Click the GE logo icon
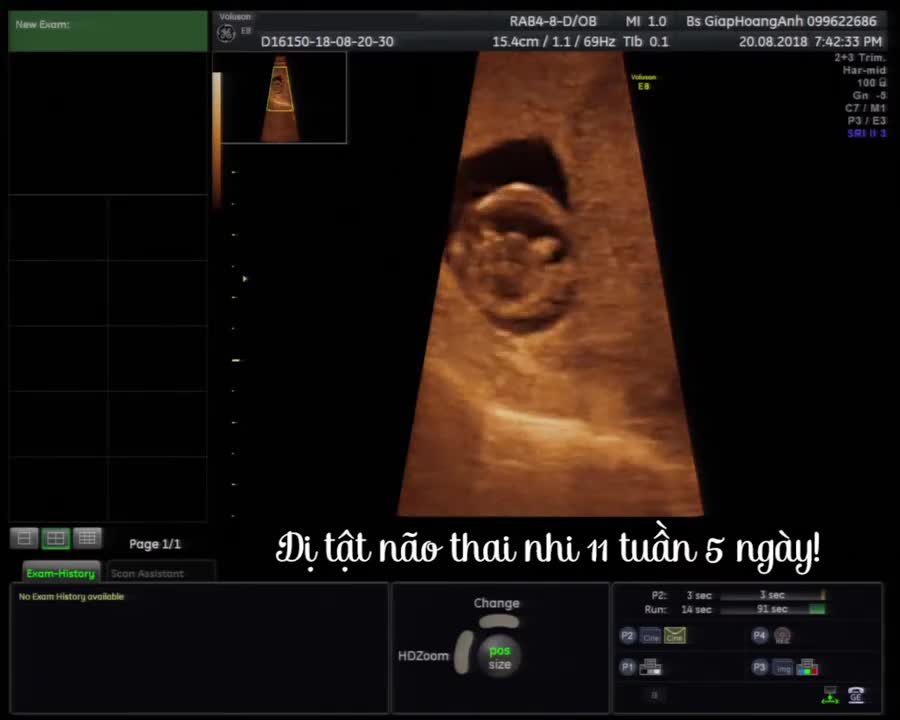The height and width of the screenshot is (720, 900). [x=226, y=33]
